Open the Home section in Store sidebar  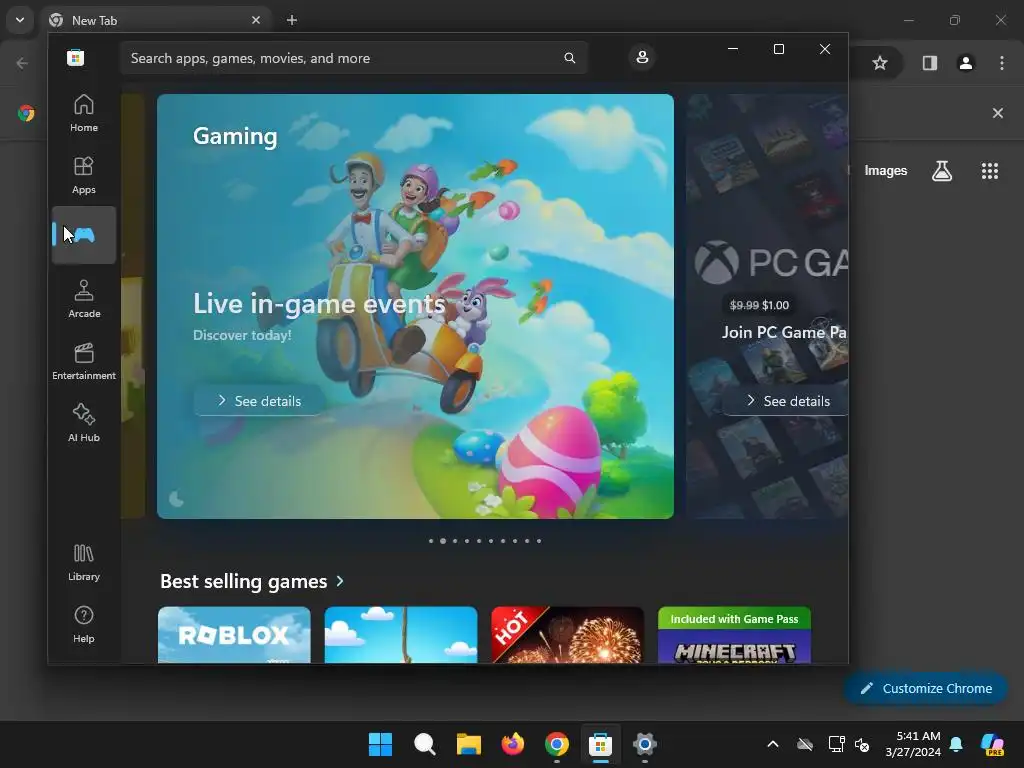[x=84, y=113]
